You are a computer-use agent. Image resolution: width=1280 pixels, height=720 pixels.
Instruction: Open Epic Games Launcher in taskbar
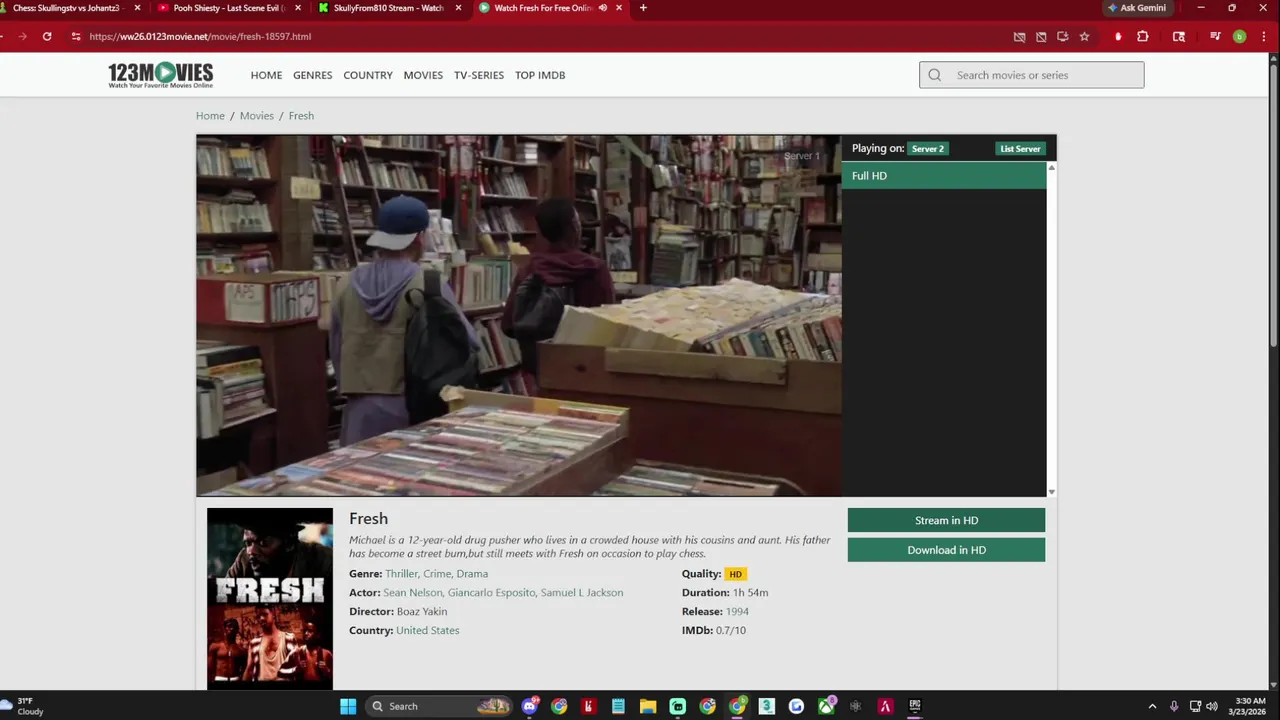[915, 706]
